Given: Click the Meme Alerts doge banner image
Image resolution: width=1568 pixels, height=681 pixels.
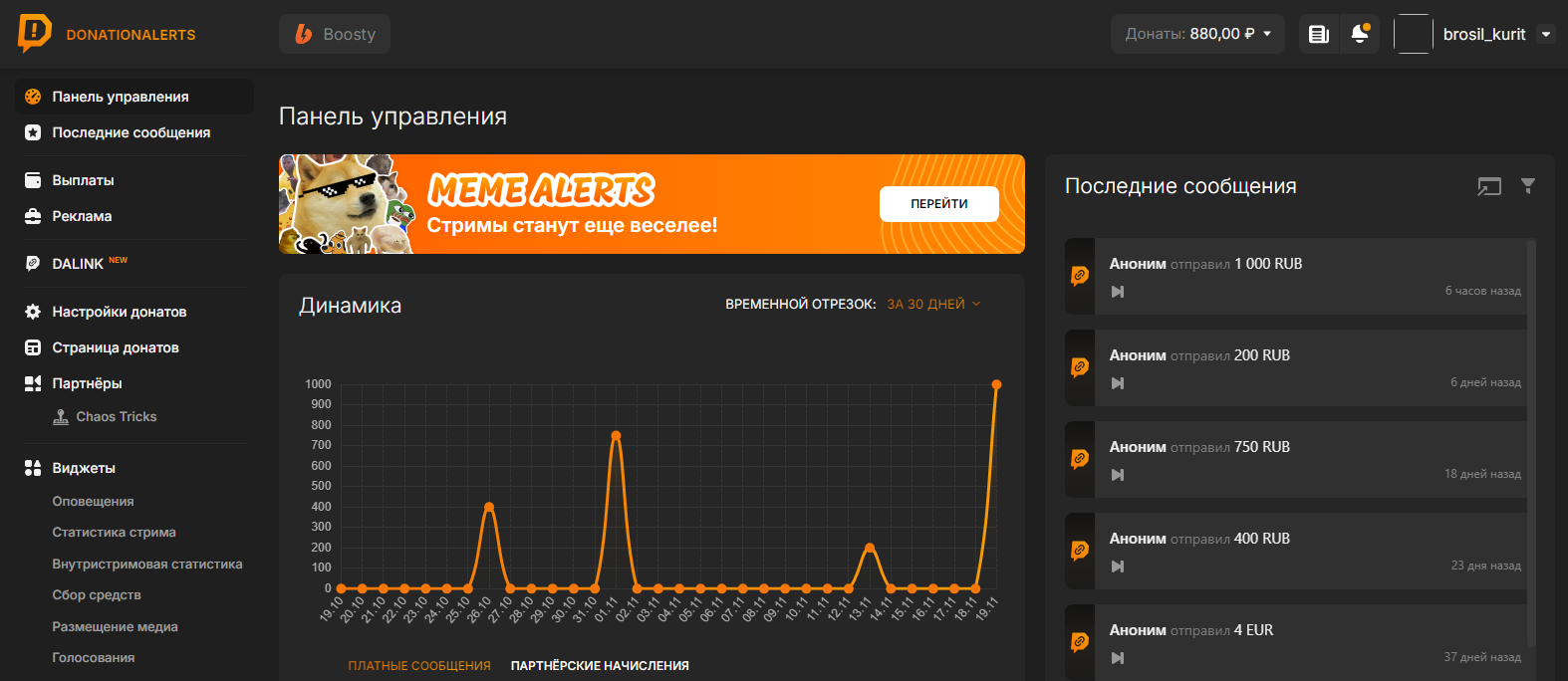Looking at the screenshot, I should point(347,204).
